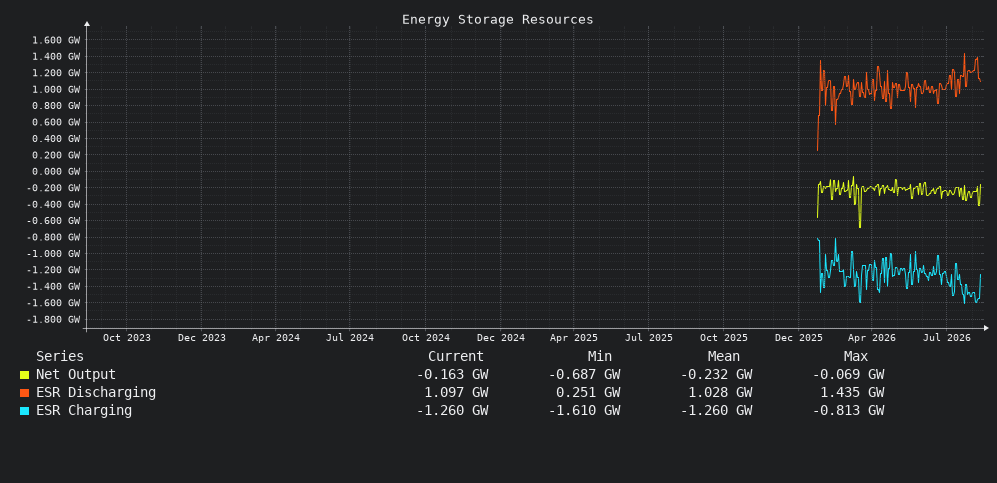
Task: Click the 0.600 GW y-axis label
Action: (x=57, y=123)
